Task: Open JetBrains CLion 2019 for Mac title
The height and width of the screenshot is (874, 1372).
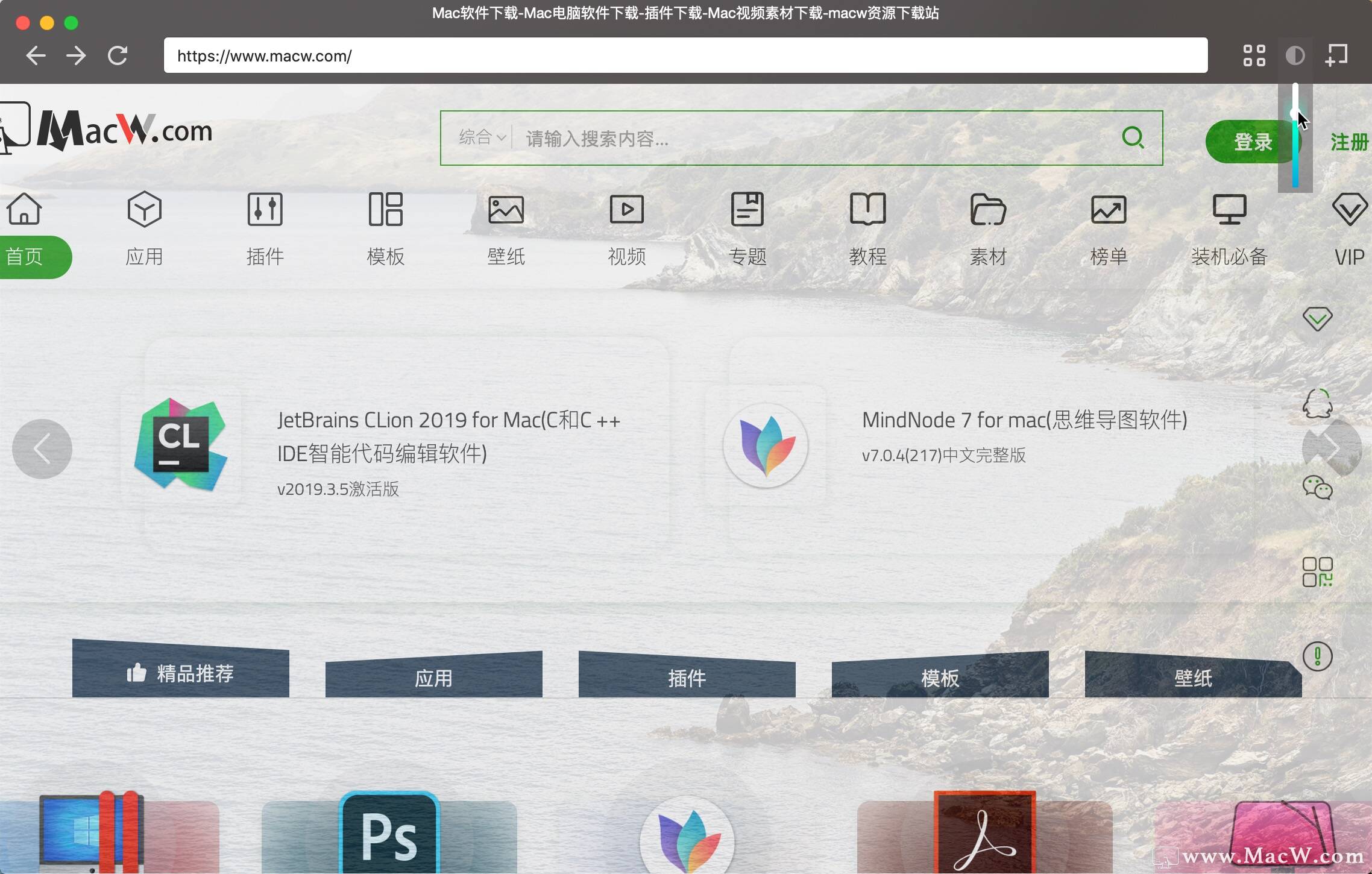Action: click(449, 436)
